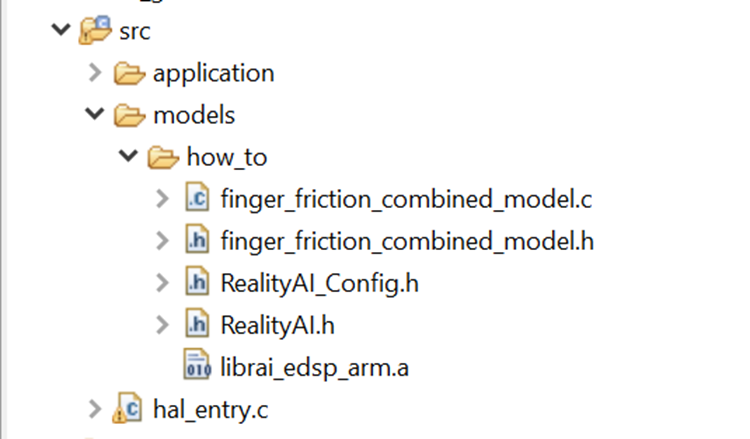The width and height of the screenshot is (750, 439).
Task: Click the C file icon for finger_friction_combined_model.c
Action: click(x=197, y=199)
